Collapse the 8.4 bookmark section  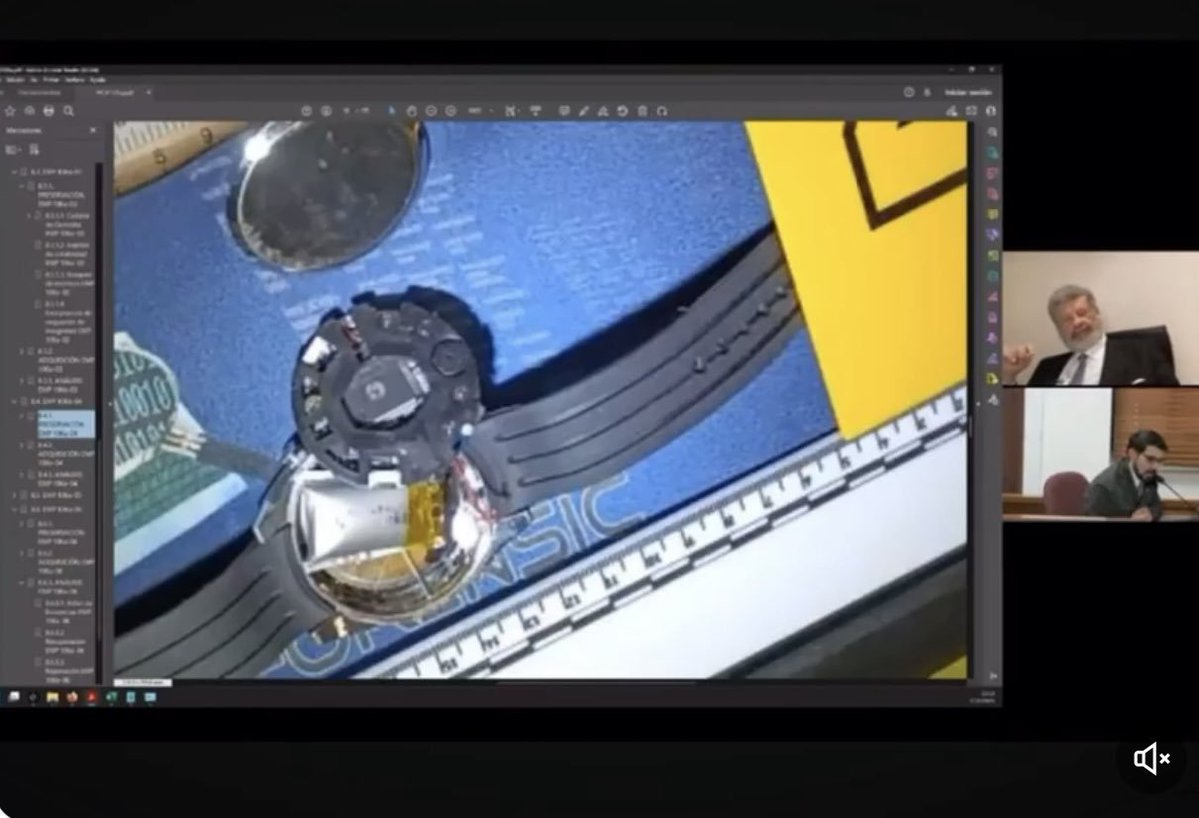point(14,401)
